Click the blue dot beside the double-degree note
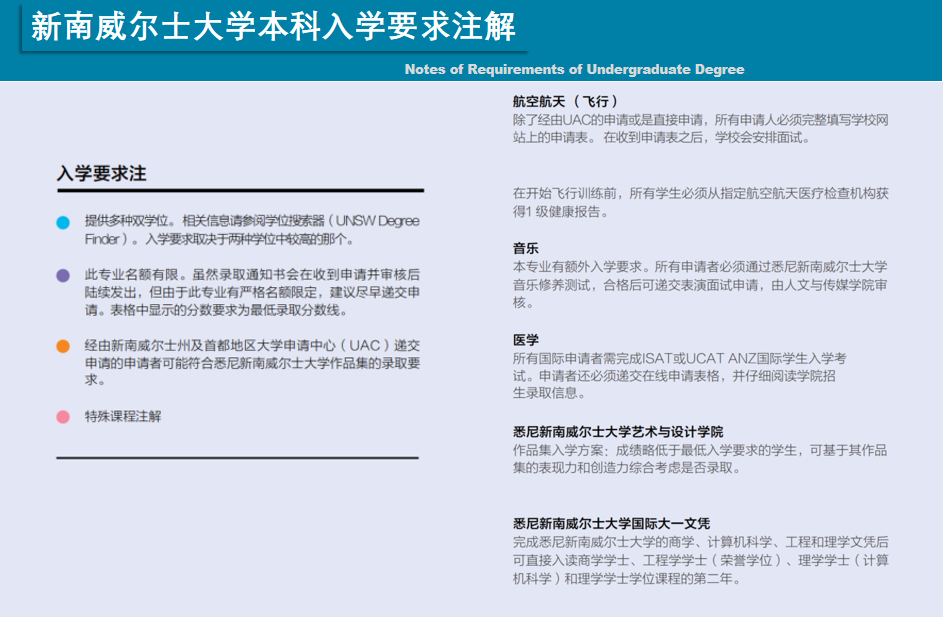This screenshot has height=621, width=943. [x=63, y=222]
